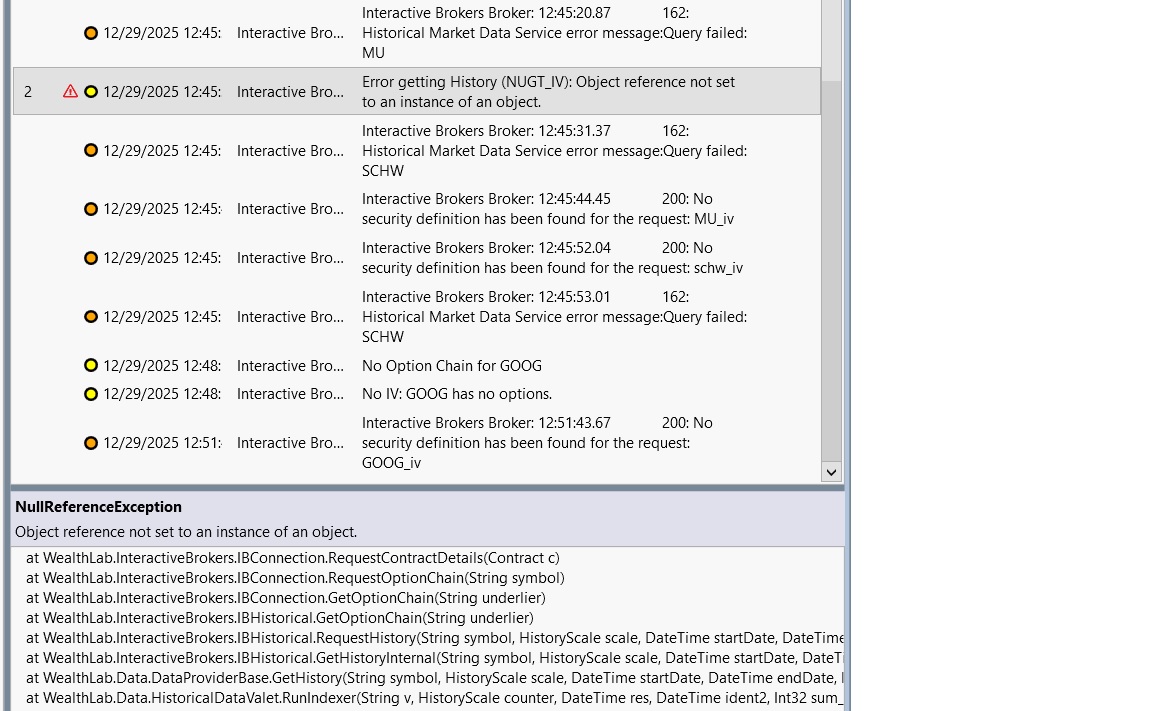
Task: Click stack line 'IBHistorical.RequestHistory'
Action: (x=435, y=638)
